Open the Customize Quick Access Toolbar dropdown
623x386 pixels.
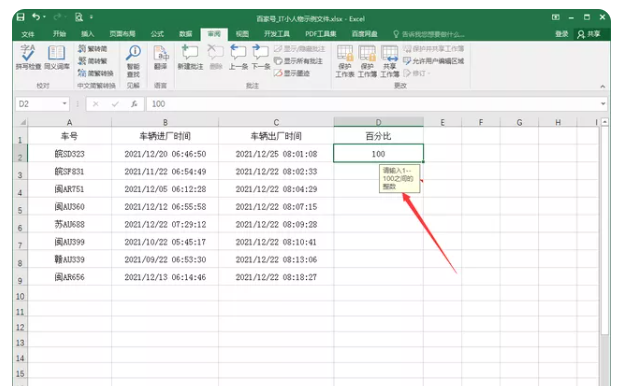[91, 17]
